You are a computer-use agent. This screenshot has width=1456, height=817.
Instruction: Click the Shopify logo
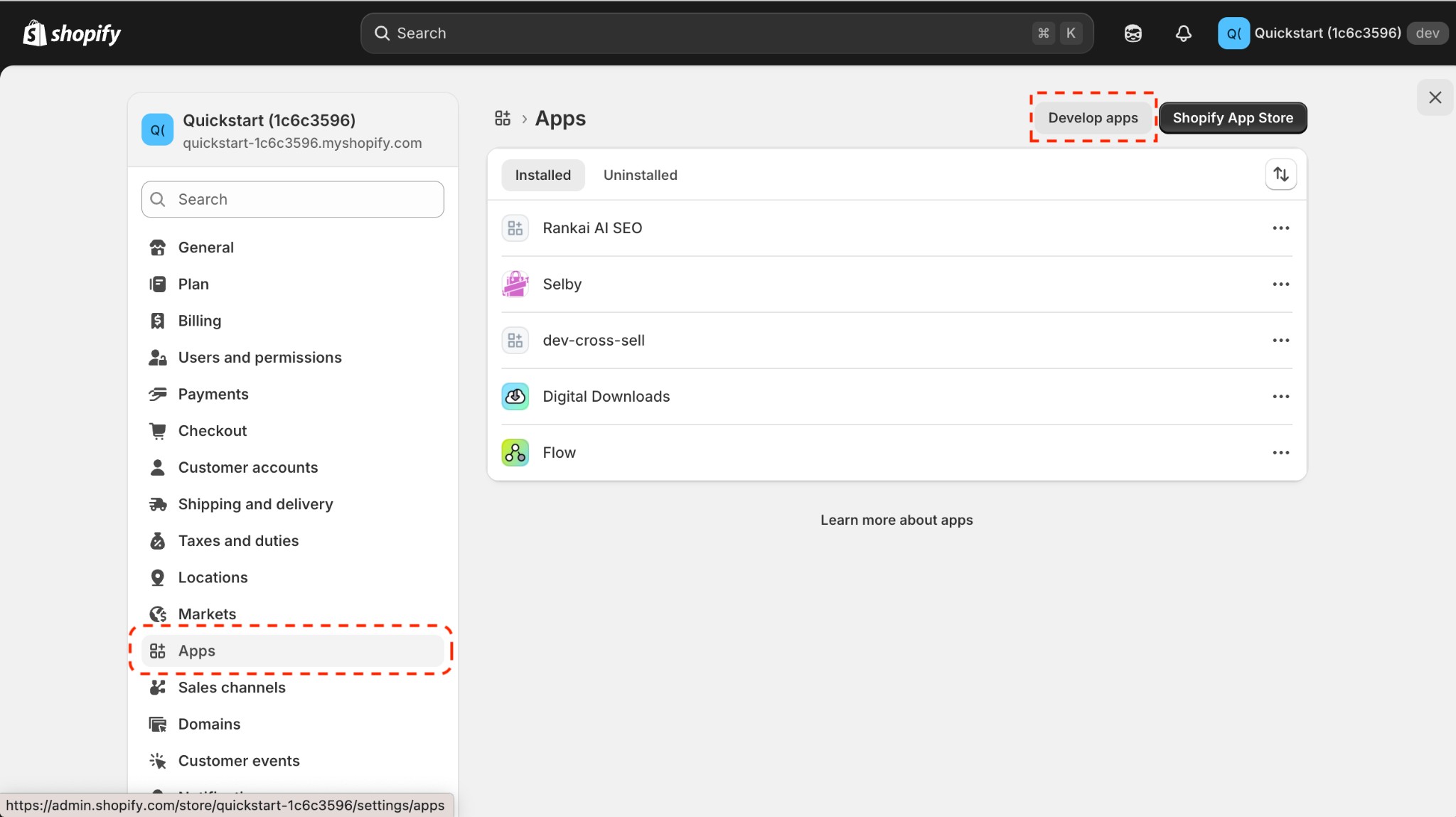(x=70, y=33)
